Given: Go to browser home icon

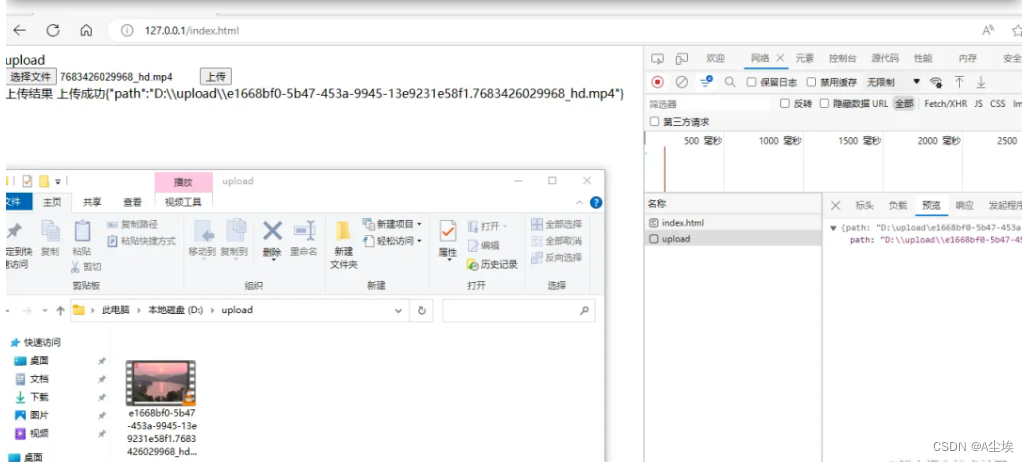Looking at the screenshot, I should tap(86, 30).
